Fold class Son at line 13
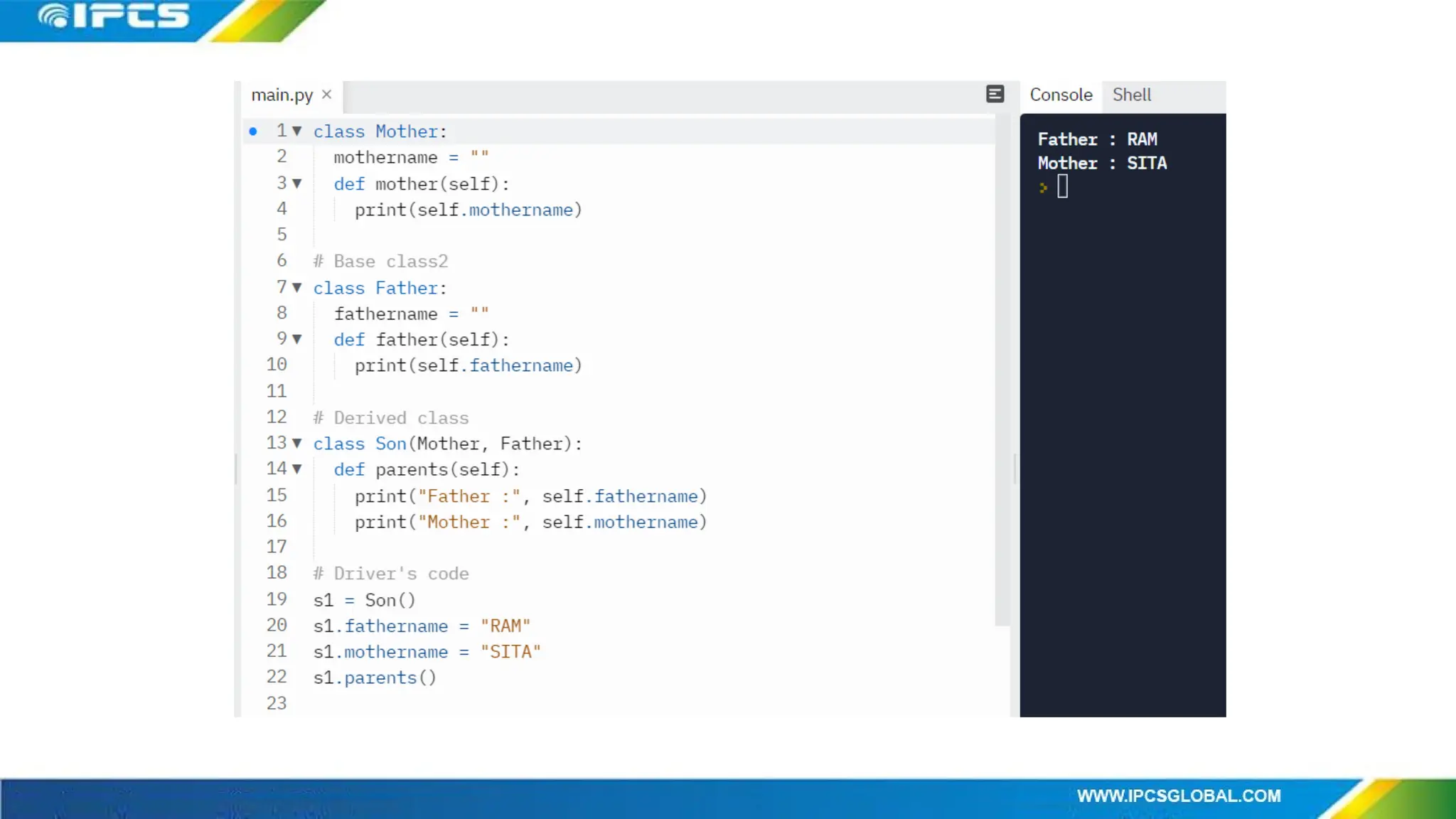Screen dimensions: 1456x819 coord(297,444)
